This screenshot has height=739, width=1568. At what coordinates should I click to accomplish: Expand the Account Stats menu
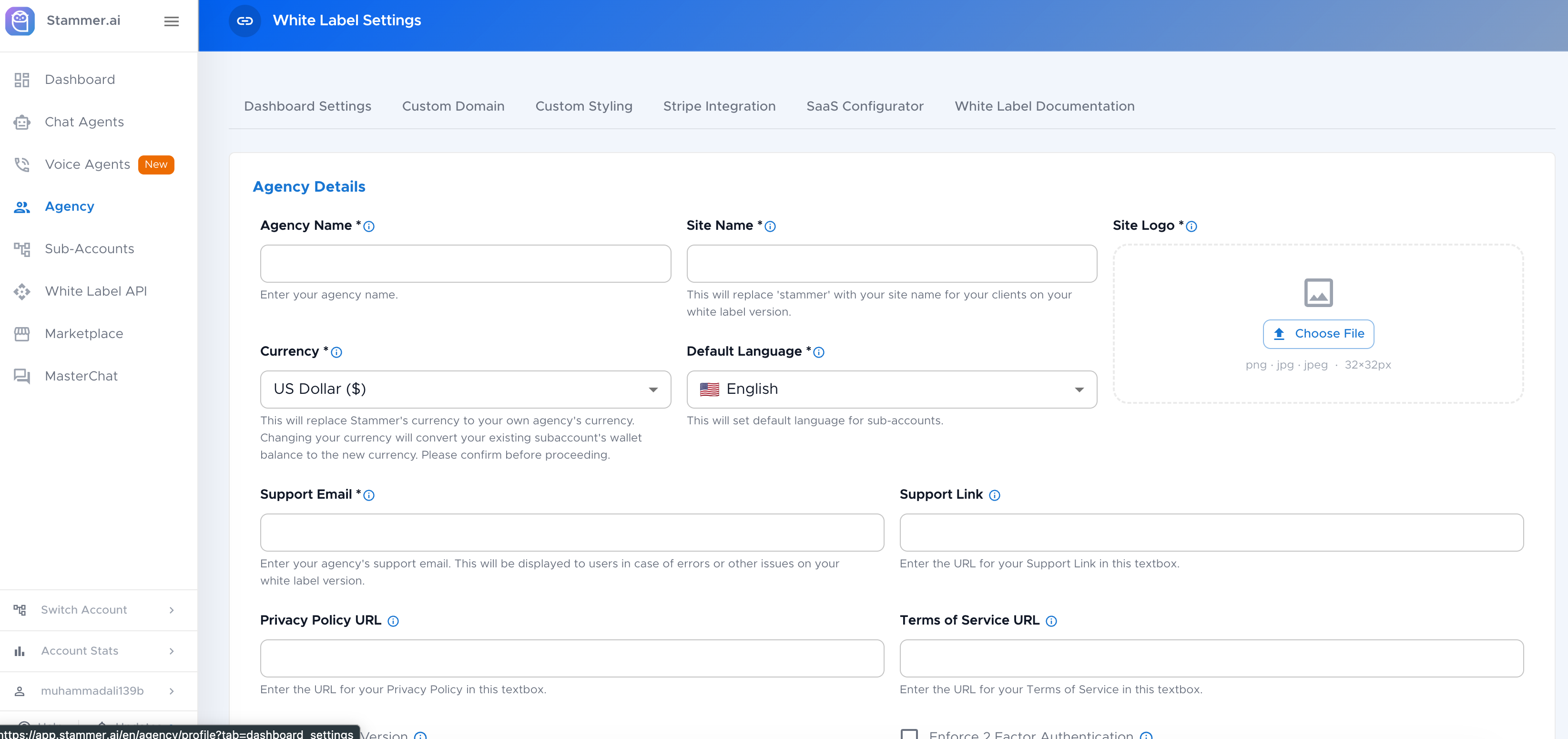[99, 651]
